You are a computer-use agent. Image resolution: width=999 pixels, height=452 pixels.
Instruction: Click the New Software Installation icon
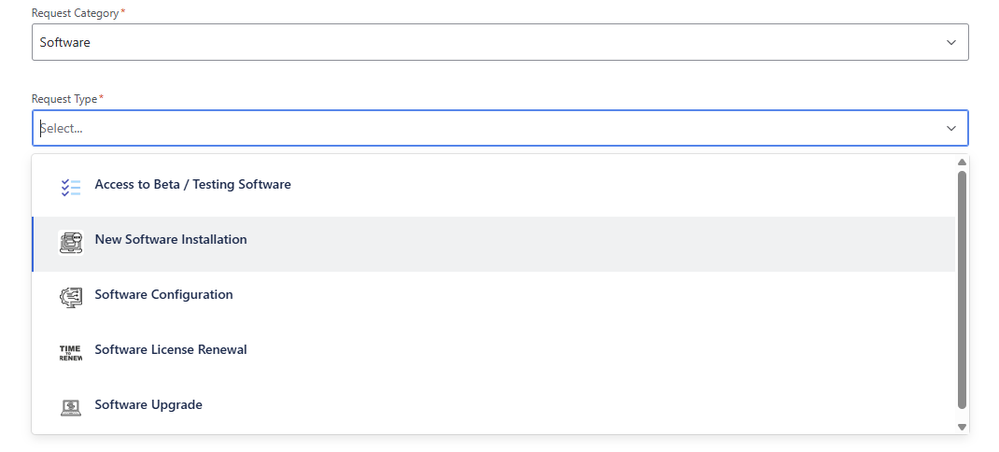point(70,241)
